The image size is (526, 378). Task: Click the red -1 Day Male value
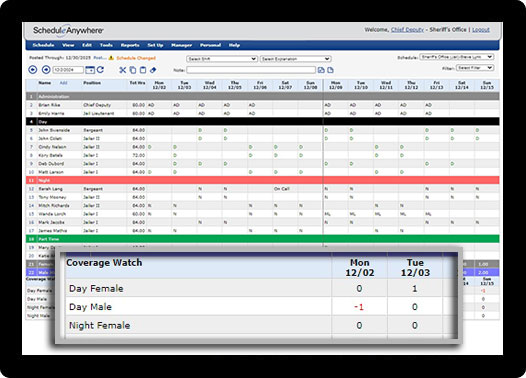(359, 307)
